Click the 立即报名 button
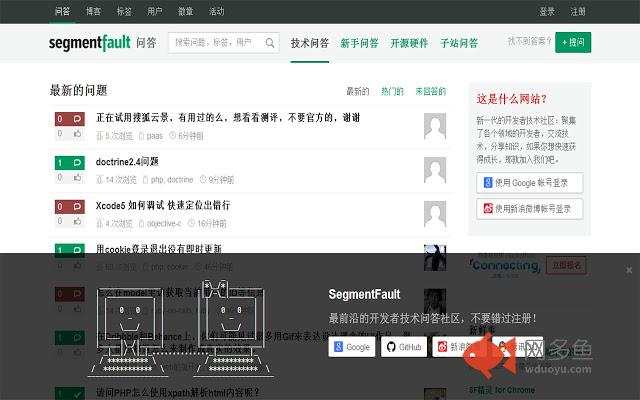The image size is (640, 400). coord(566,266)
